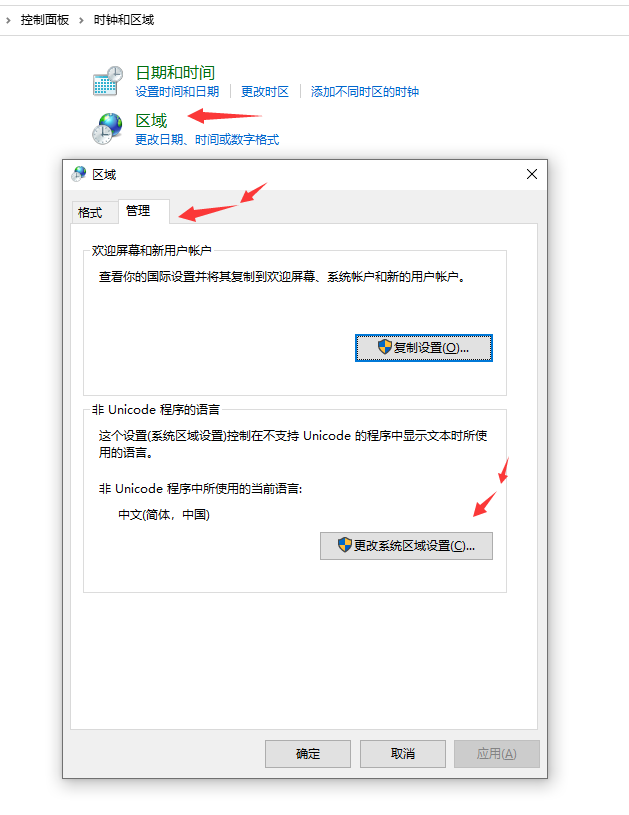Click the Region globe icon in control panel
Viewport: 629px width, 815px height.
click(107, 128)
